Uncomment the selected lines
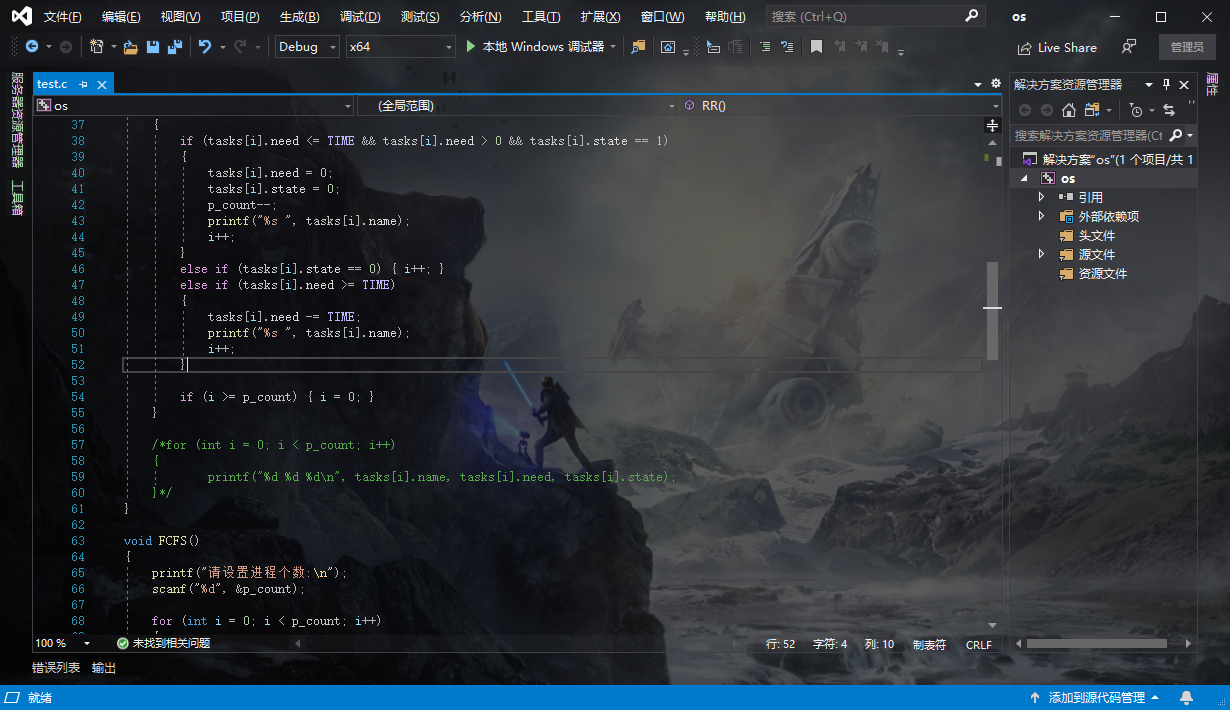The height and width of the screenshot is (710, 1230). [787, 47]
